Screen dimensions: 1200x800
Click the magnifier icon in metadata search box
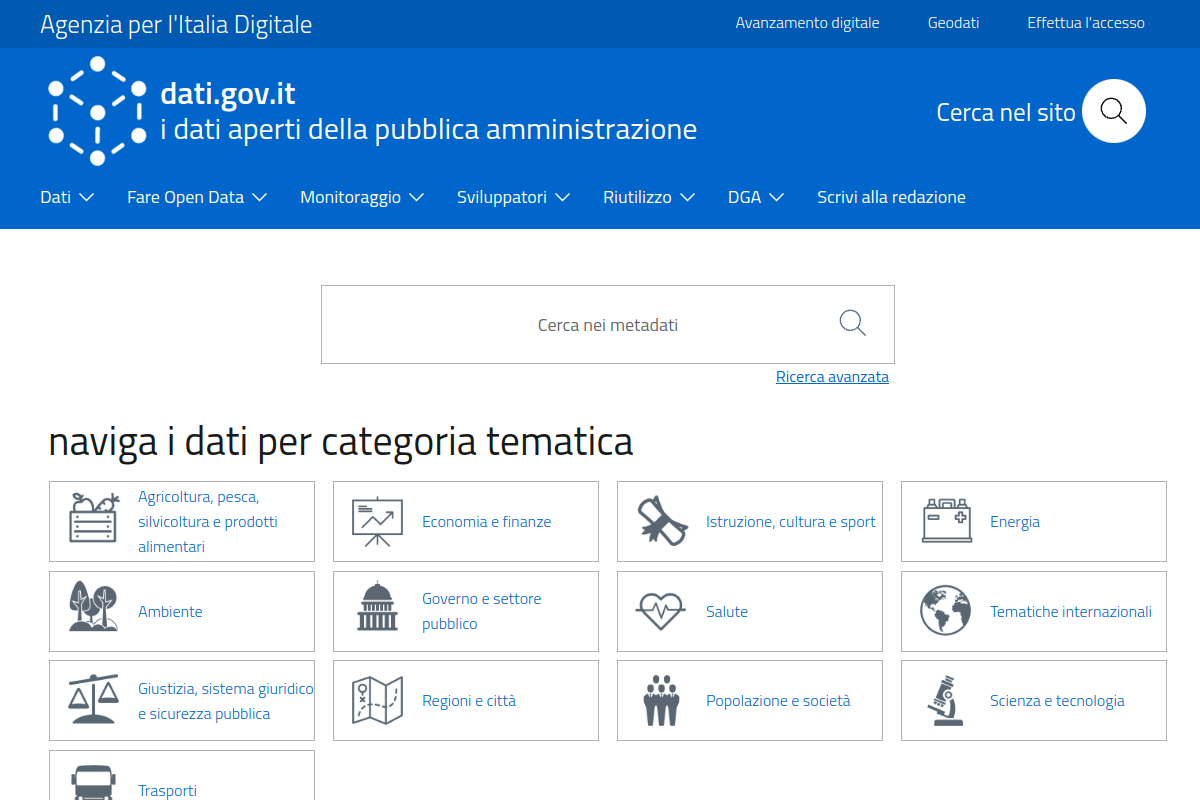[852, 323]
